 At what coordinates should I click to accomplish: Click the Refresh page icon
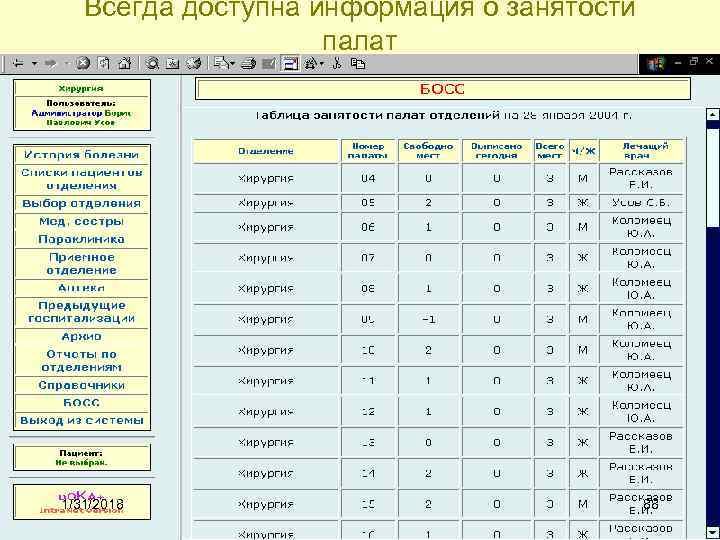tap(104, 63)
